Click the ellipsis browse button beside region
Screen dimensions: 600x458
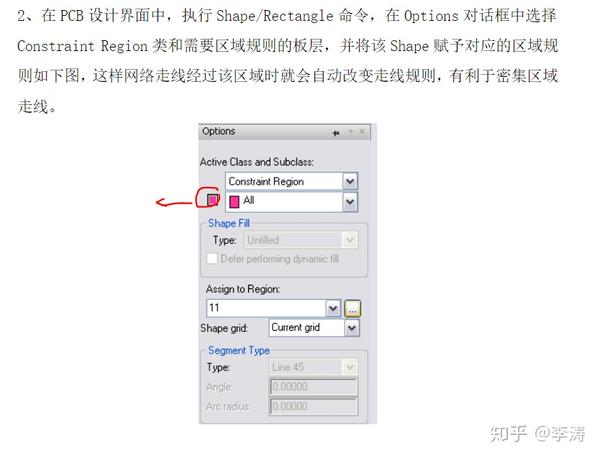tap(352, 308)
